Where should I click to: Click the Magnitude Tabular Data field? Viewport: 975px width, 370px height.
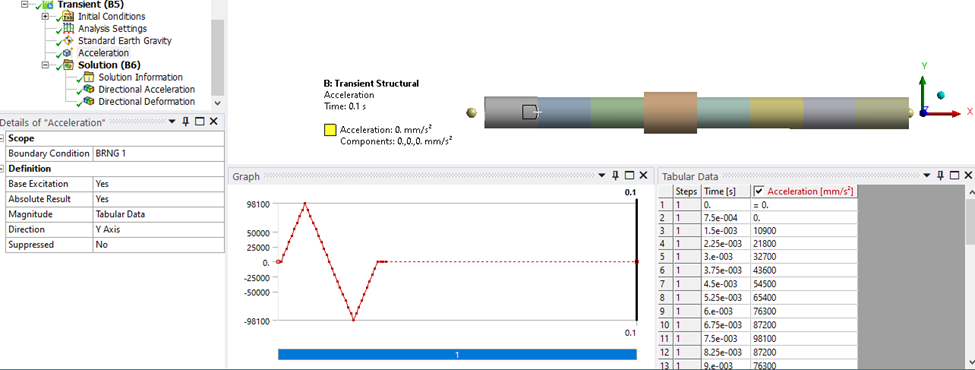(x=159, y=214)
